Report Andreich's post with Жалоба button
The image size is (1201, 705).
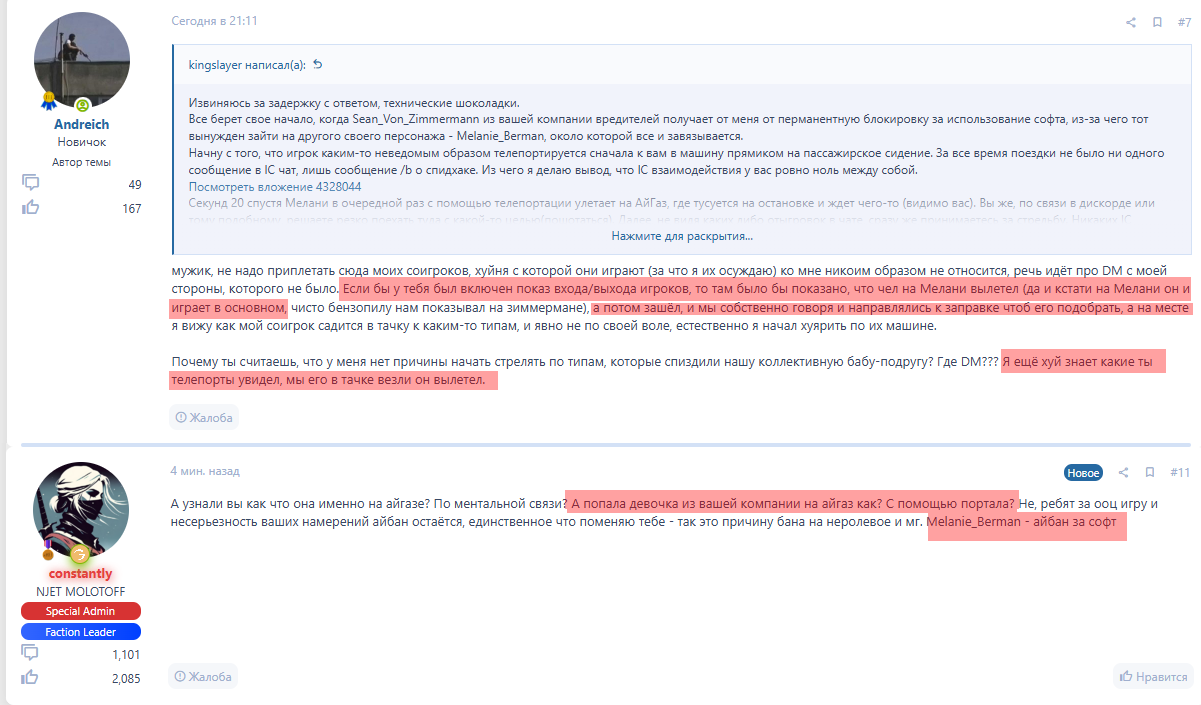pyautogui.click(x=204, y=417)
